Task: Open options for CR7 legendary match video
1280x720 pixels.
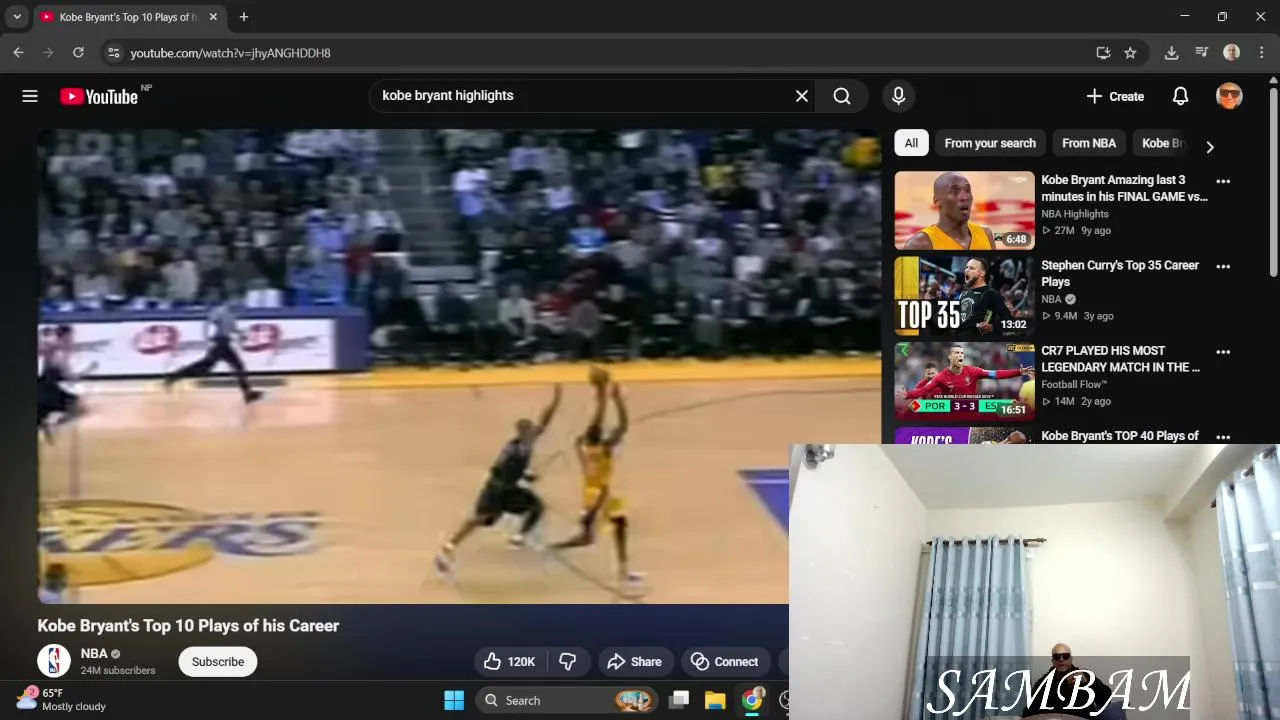Action: point(1223,352)
